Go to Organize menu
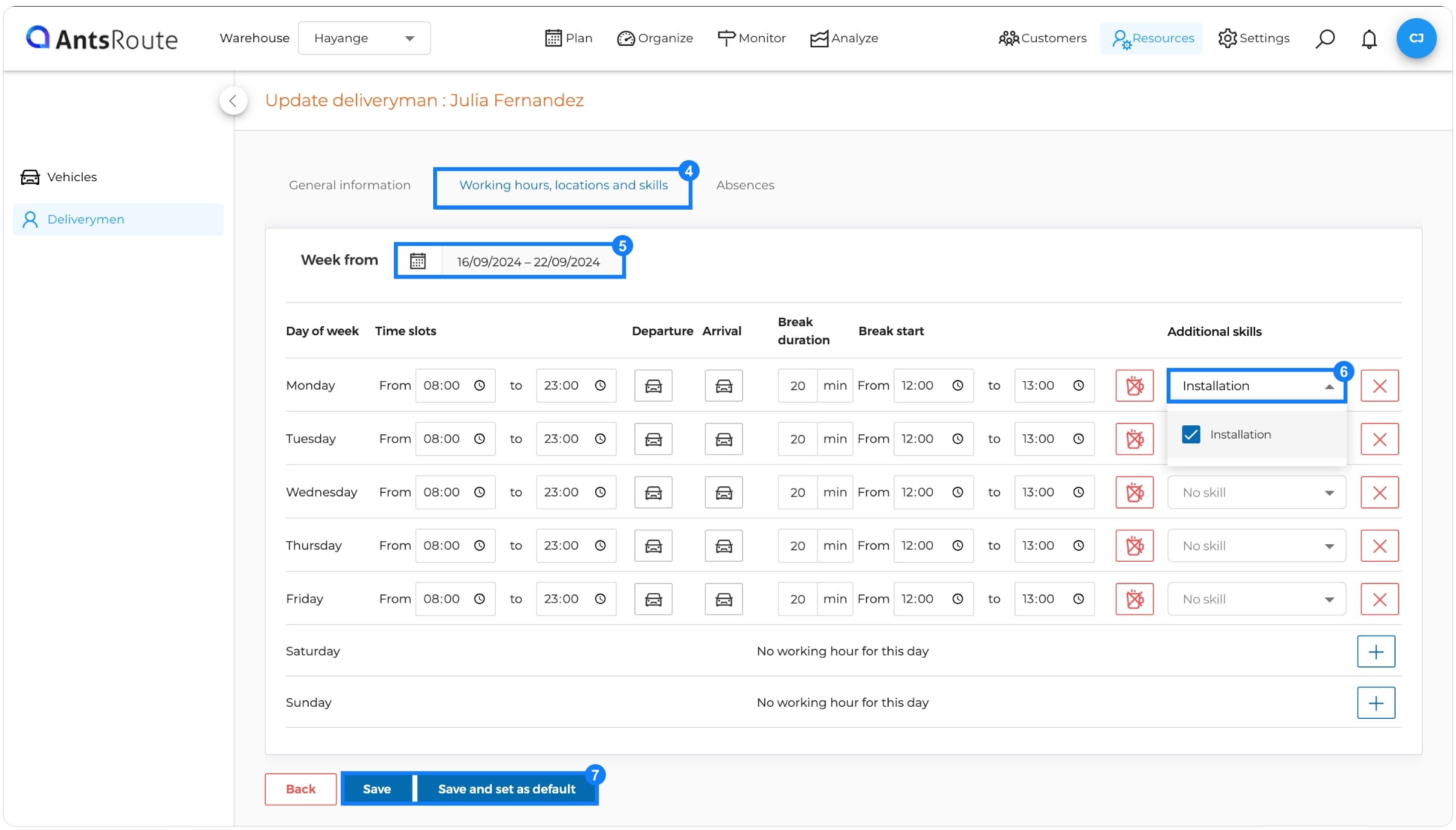 (x=655, y=38)
